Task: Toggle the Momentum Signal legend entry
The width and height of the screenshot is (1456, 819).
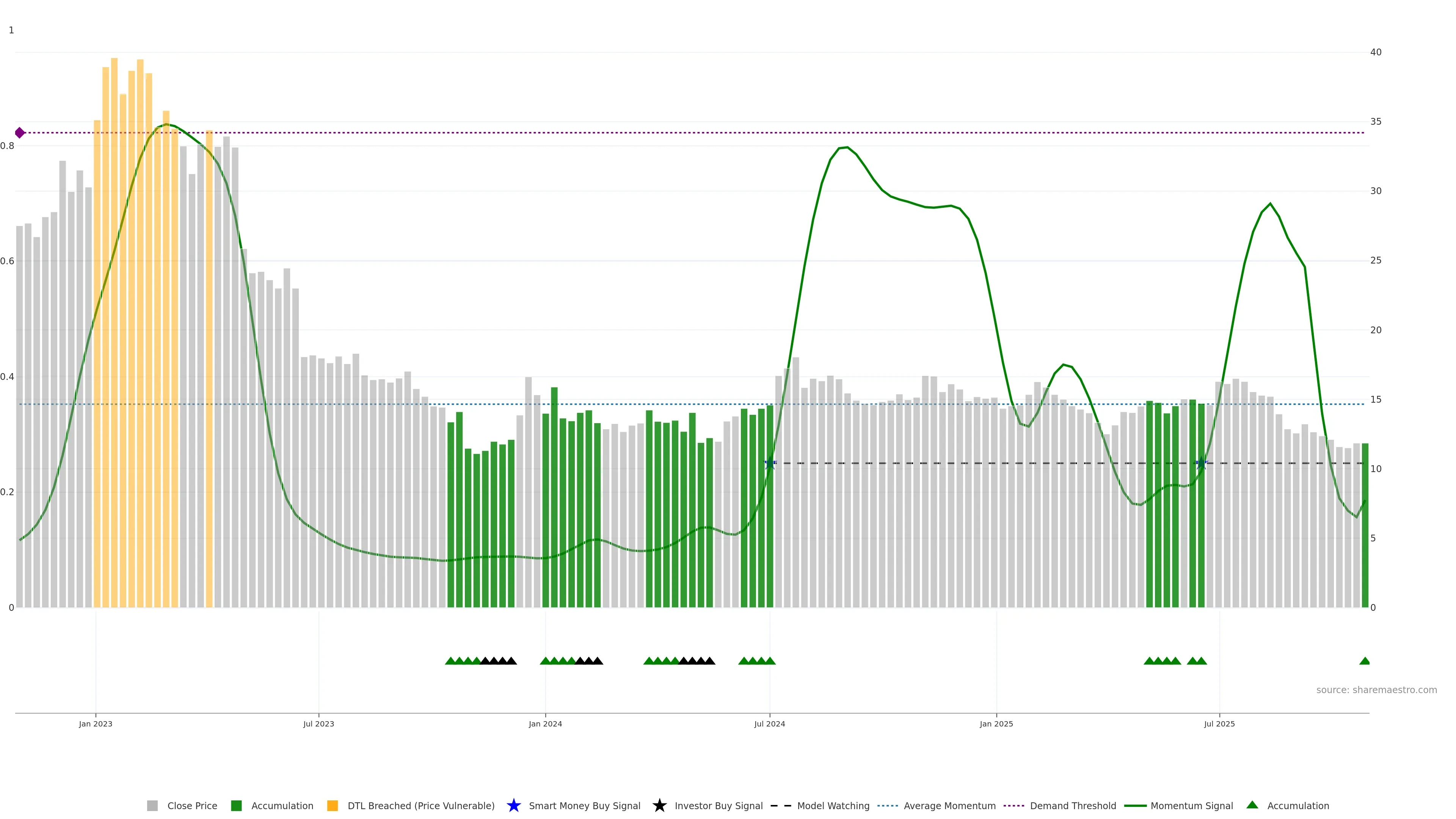Action: [1191, 805]
